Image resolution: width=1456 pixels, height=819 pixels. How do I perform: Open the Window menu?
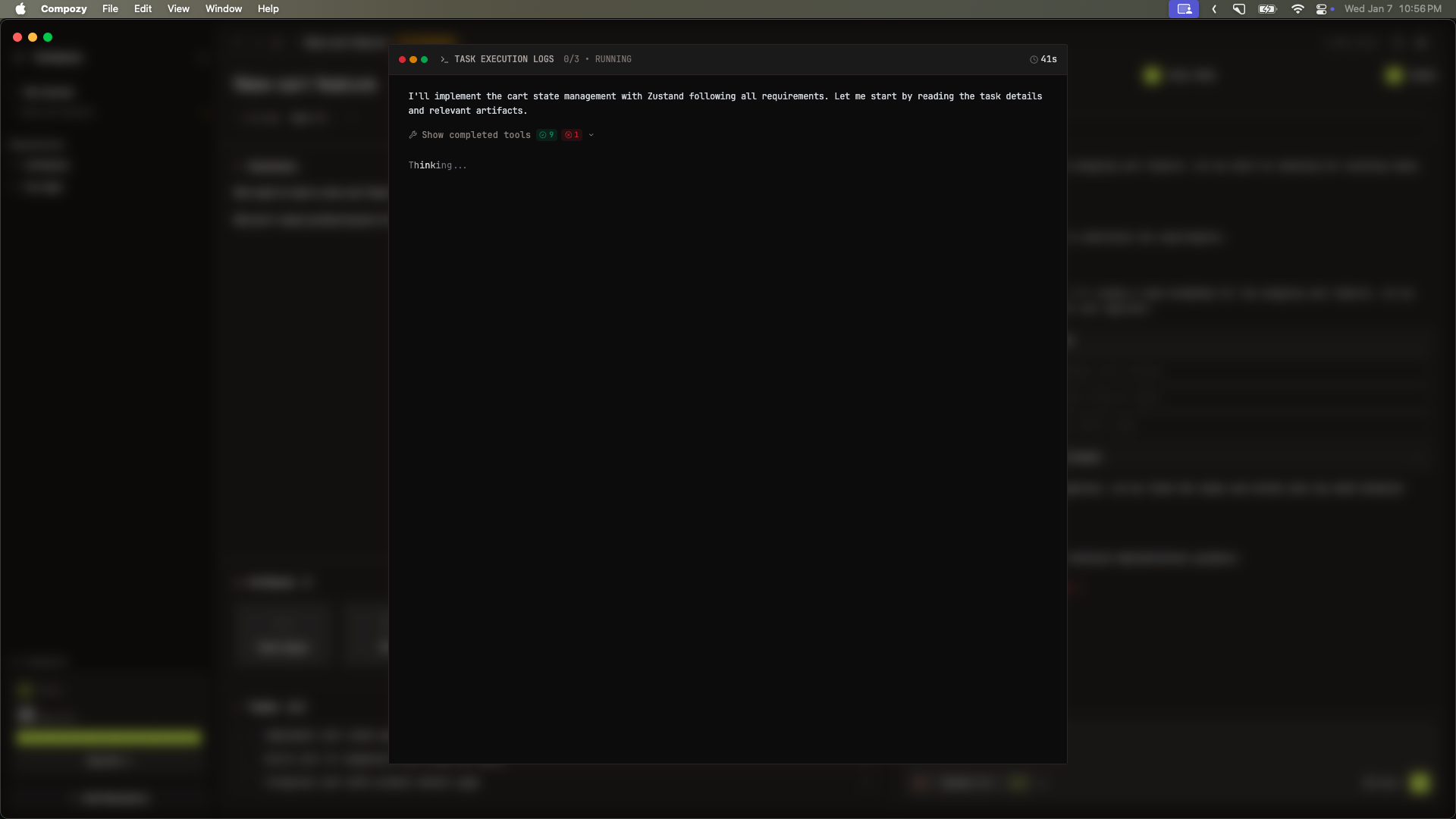(224, 8)
